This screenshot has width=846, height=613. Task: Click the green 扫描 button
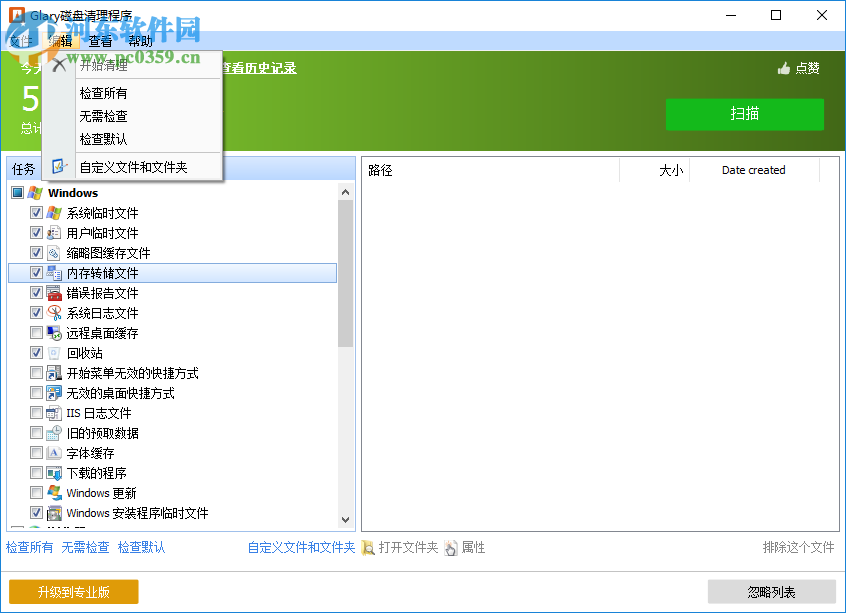[744, 114]
